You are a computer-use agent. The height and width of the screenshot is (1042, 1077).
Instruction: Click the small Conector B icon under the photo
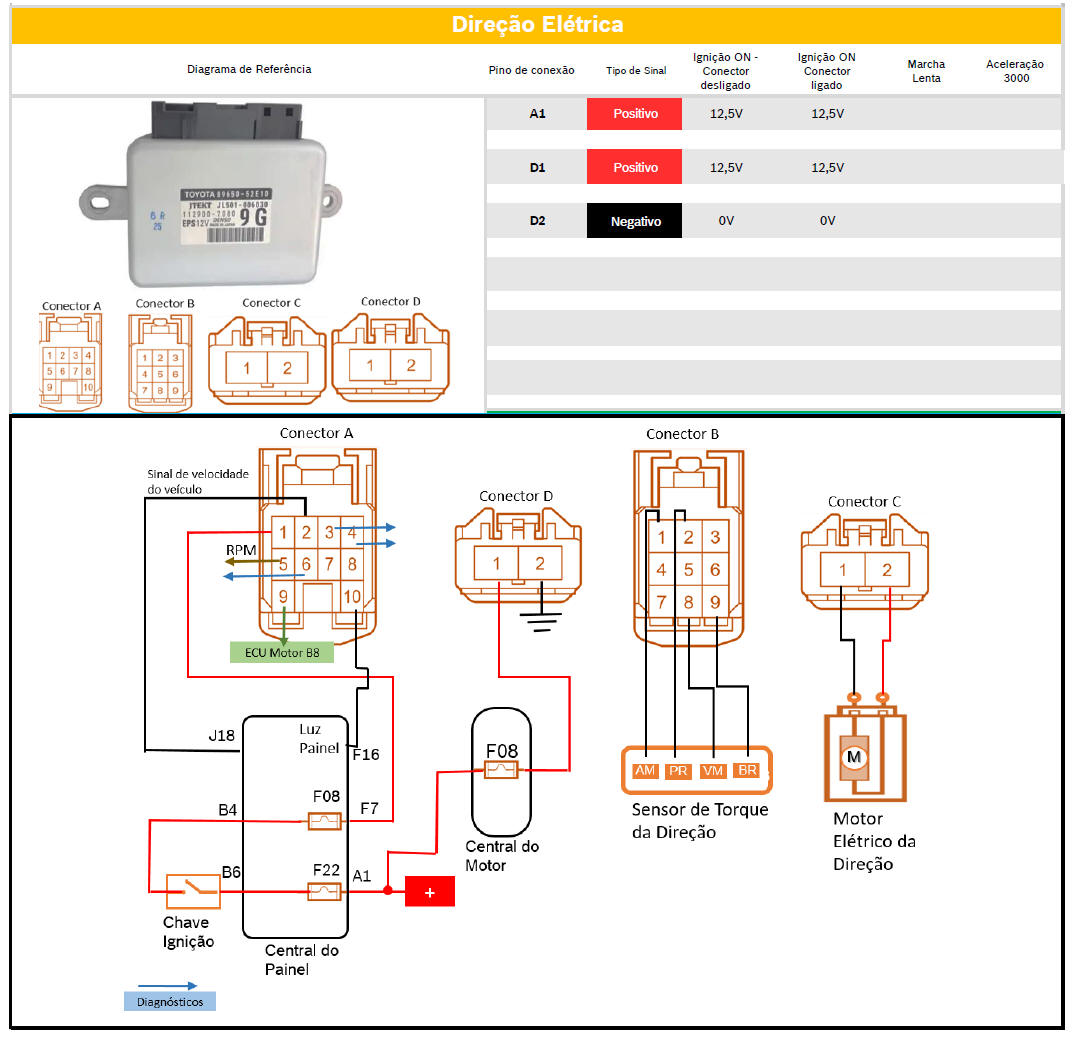pos(160,364)
